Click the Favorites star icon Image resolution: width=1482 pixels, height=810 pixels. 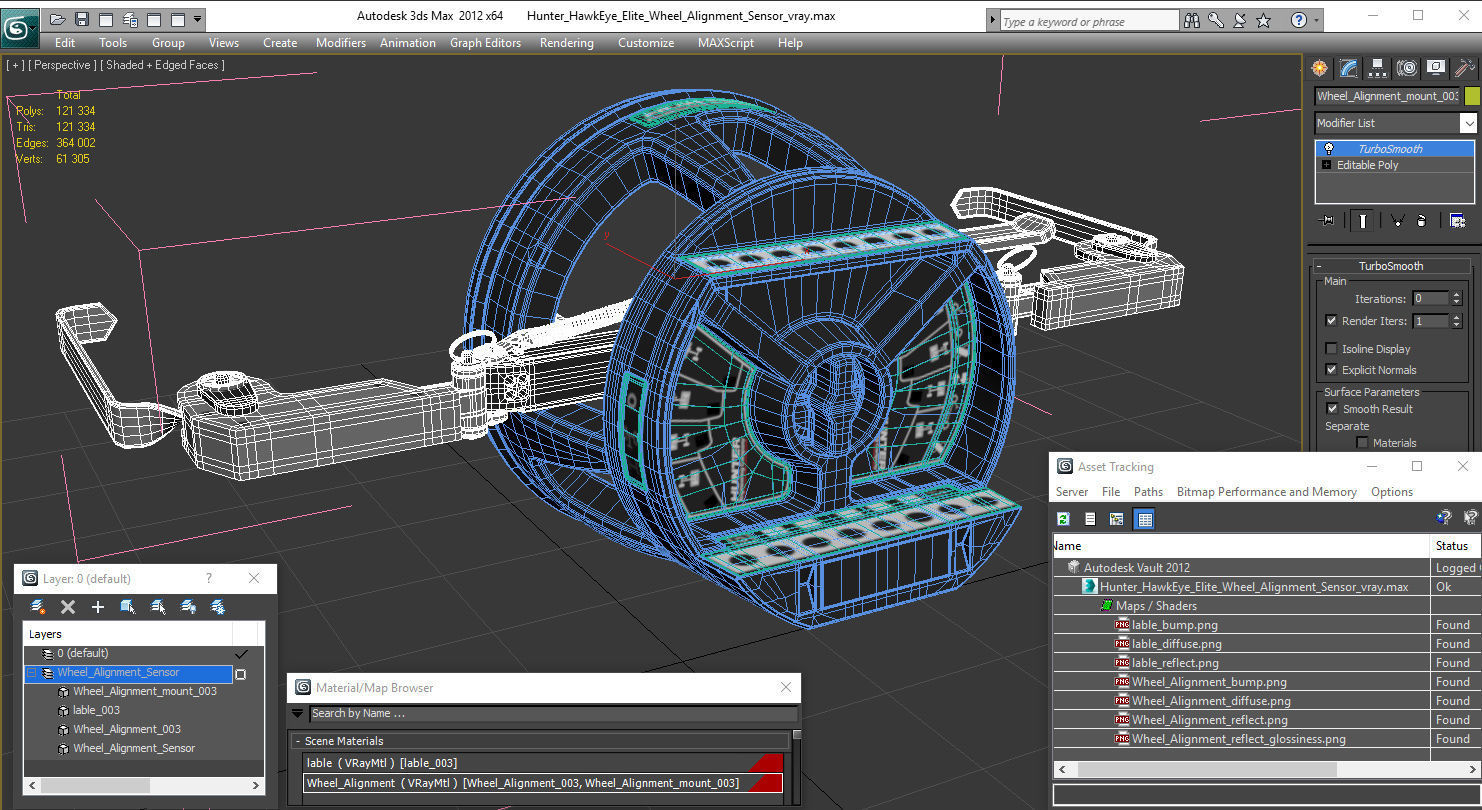tap(1263, 20)
